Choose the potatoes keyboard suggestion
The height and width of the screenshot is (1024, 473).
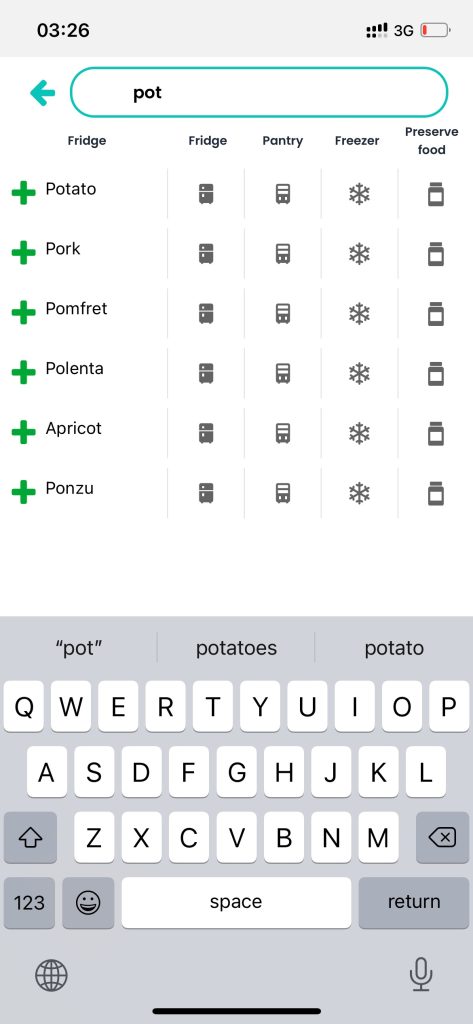point(236,648)
